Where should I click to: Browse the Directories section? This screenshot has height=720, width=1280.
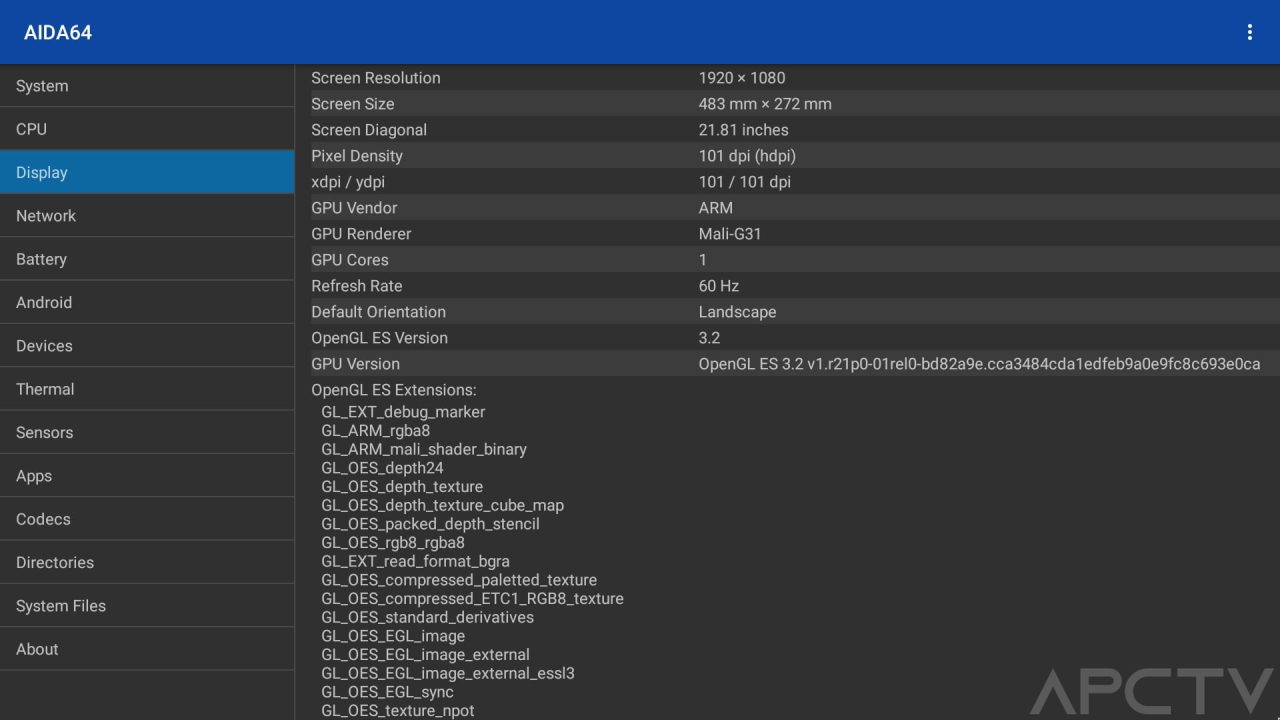147,562
